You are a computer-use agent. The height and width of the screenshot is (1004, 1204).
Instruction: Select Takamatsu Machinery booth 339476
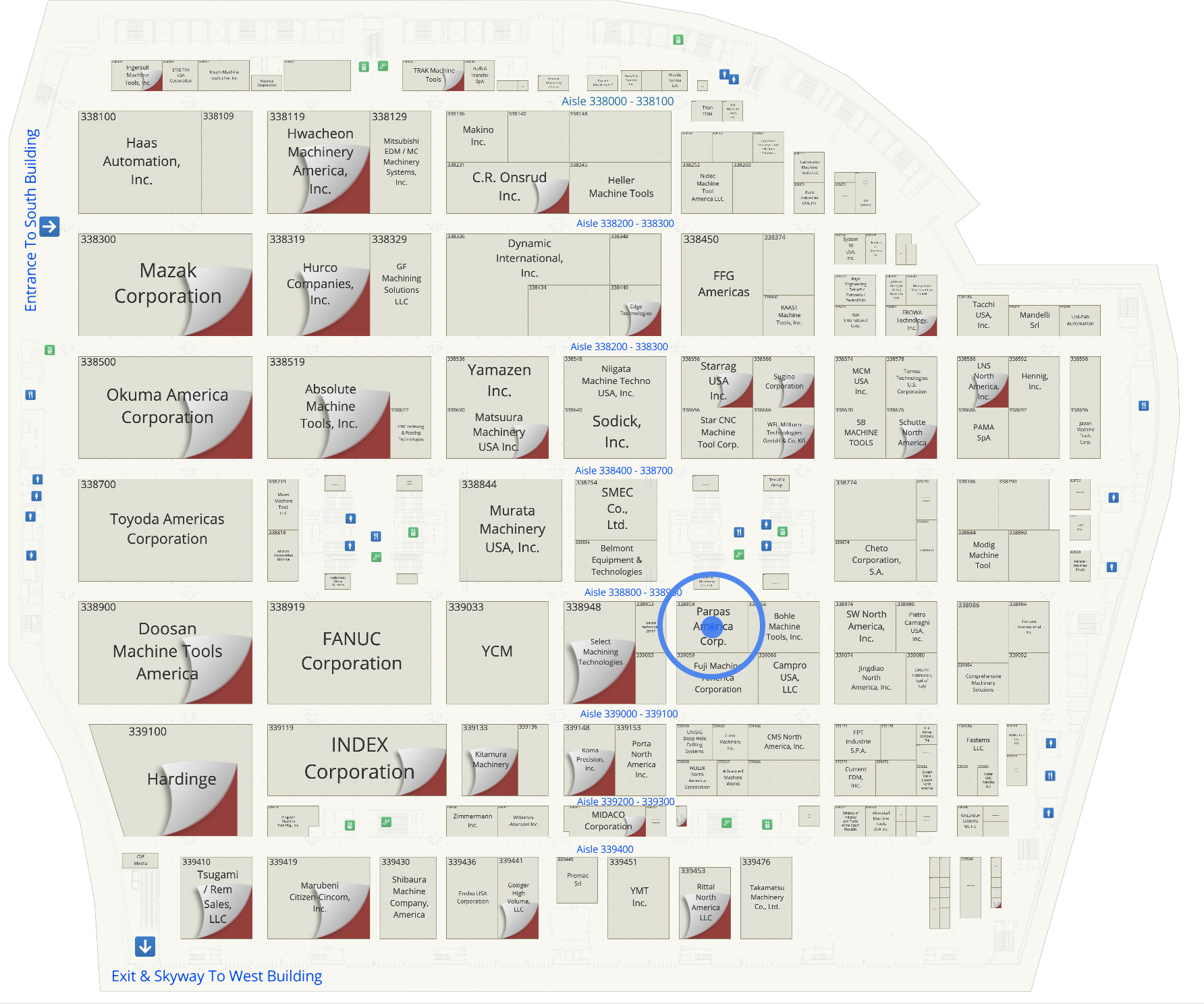point(766,898)
